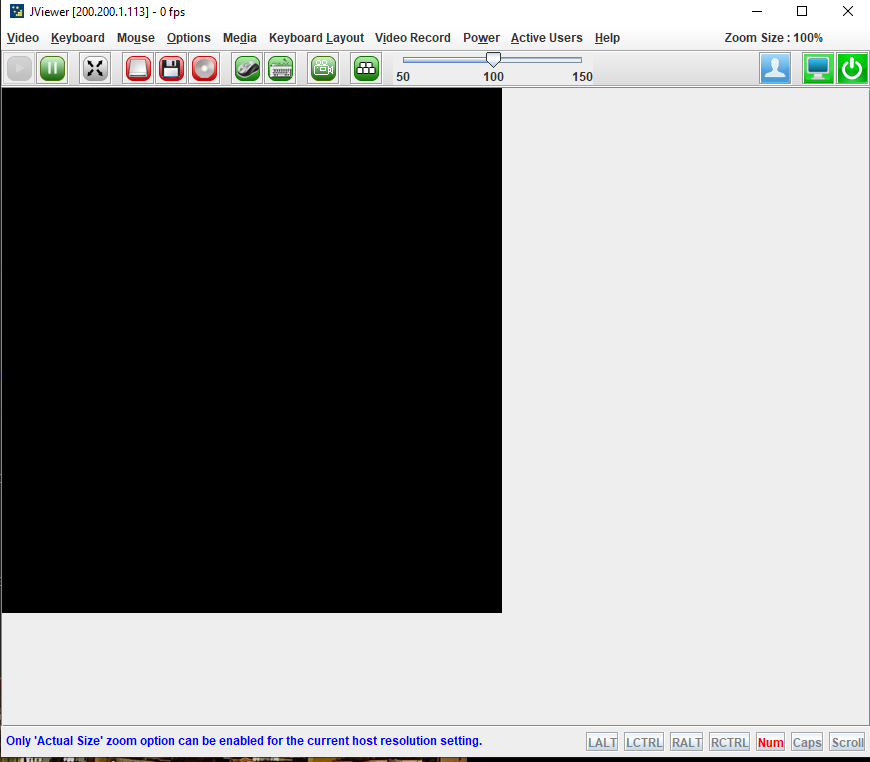Open the Mouse menu
The image size is (870, 762).
tap(135, 38)
